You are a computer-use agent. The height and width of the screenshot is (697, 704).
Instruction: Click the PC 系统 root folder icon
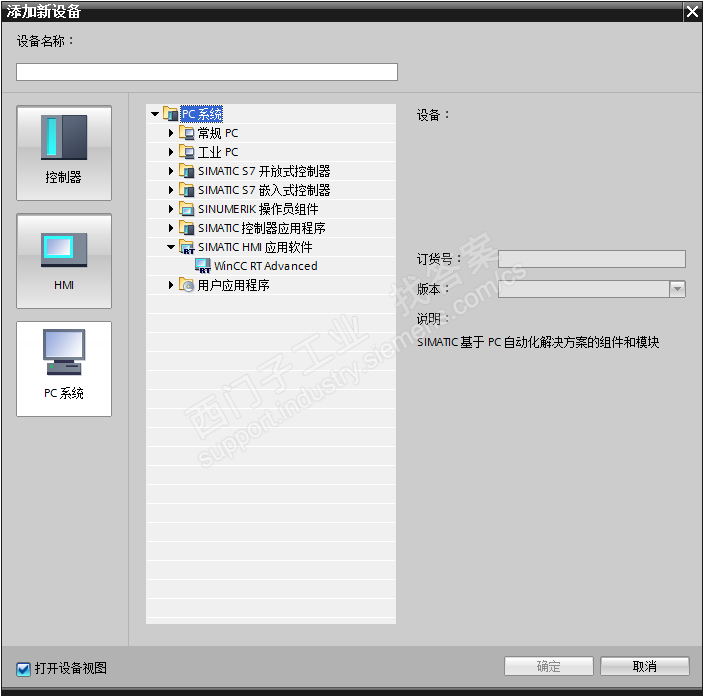pos(171,114)
